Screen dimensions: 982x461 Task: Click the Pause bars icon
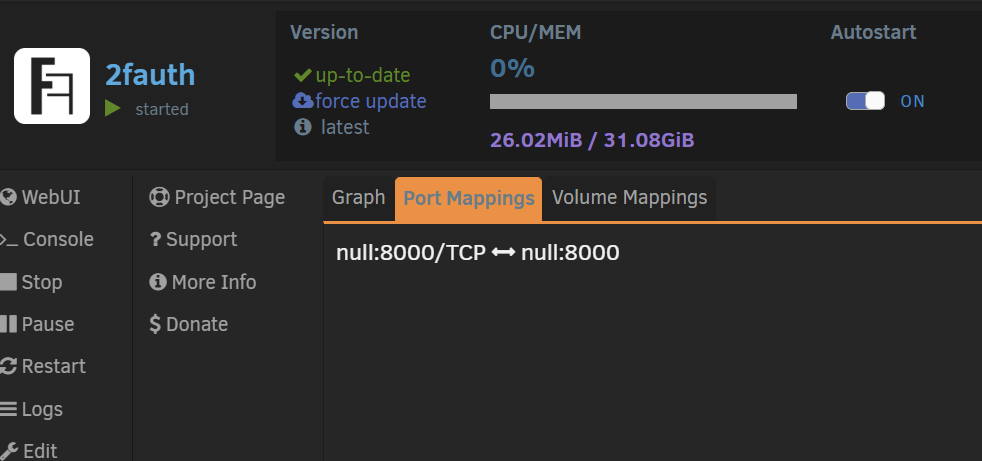coord(8,324)
